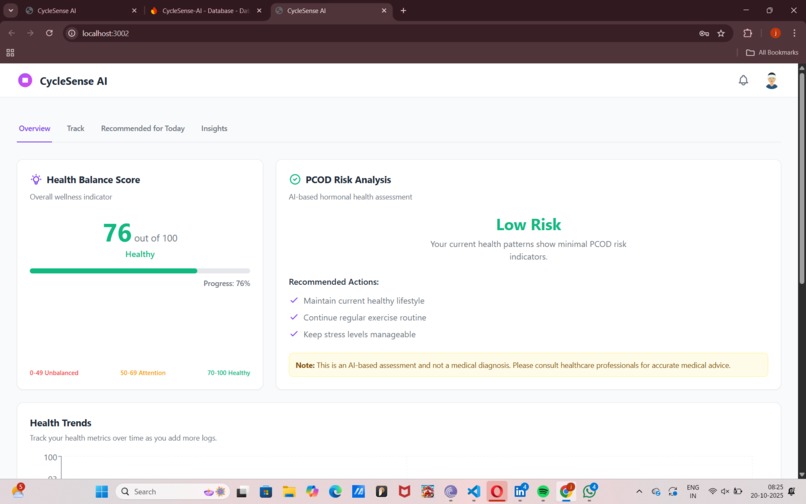Screen dimensions: 806x504
Task: Open Microsoft Edge from the taskbar
Action: (335, 492)
